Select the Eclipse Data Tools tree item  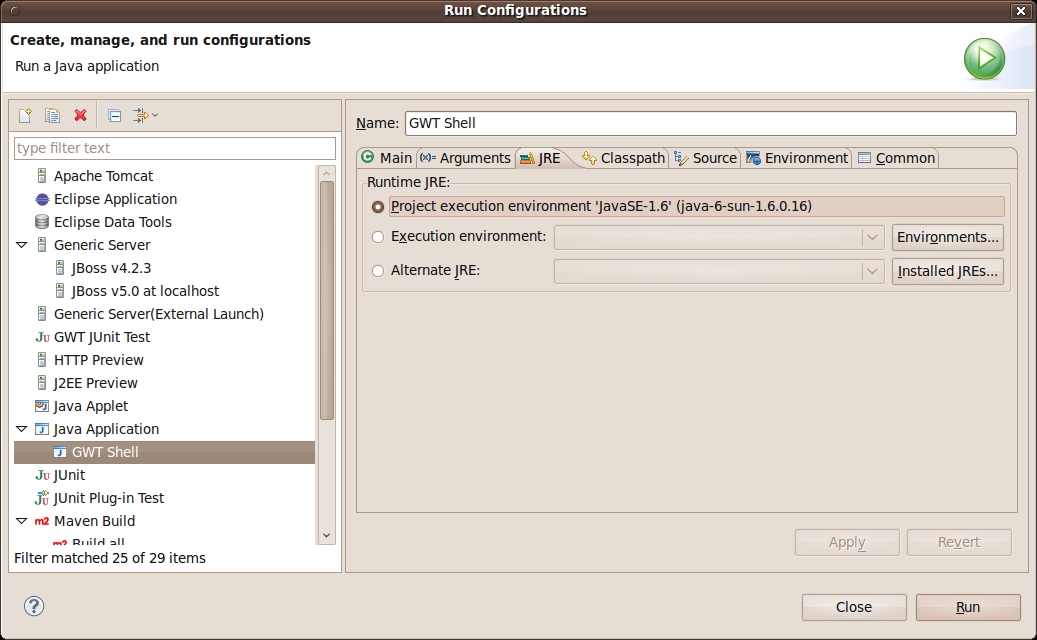[112, 222]
